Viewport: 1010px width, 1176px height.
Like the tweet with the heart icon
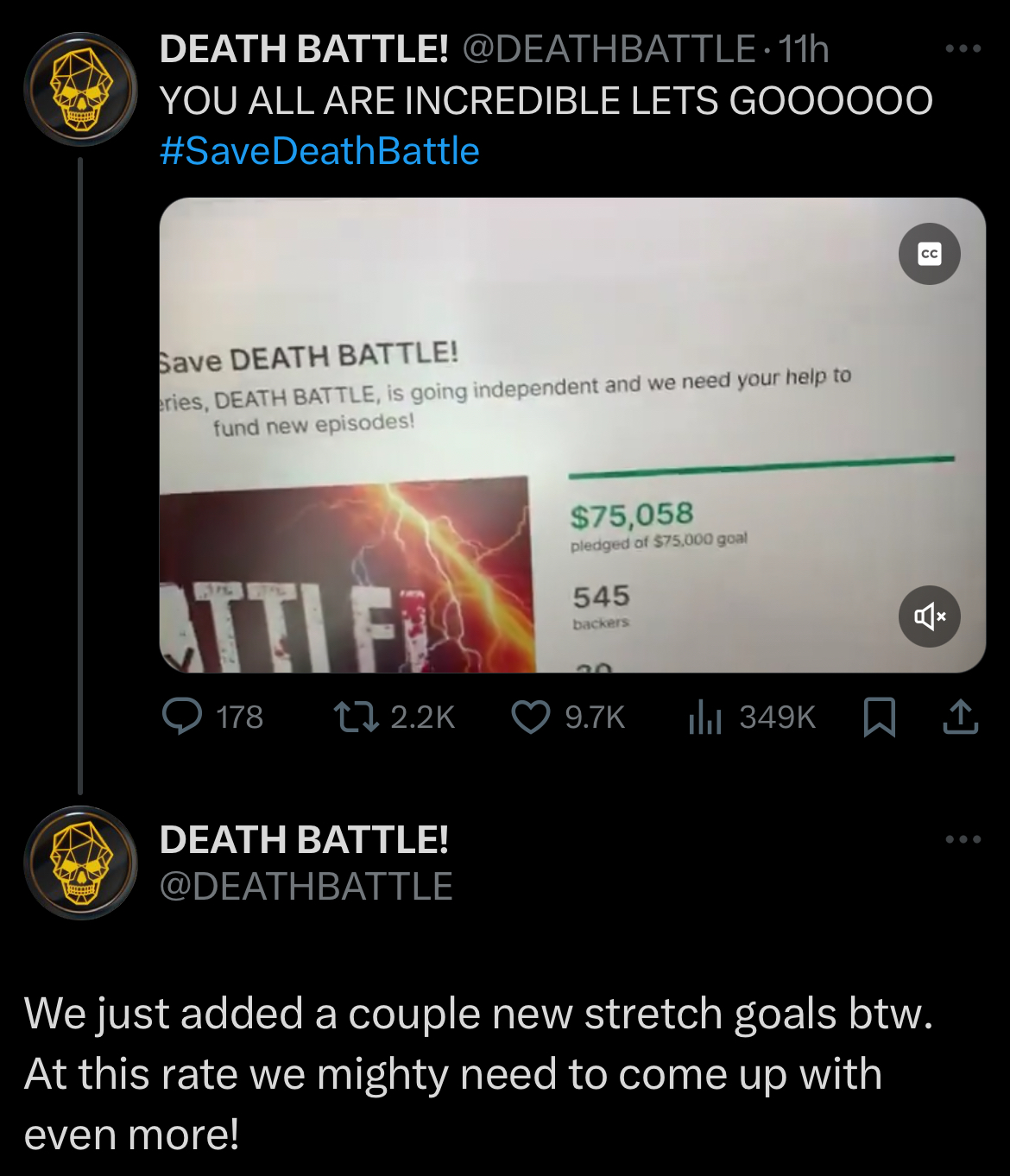pyautogui.click(x=531, y=717)
